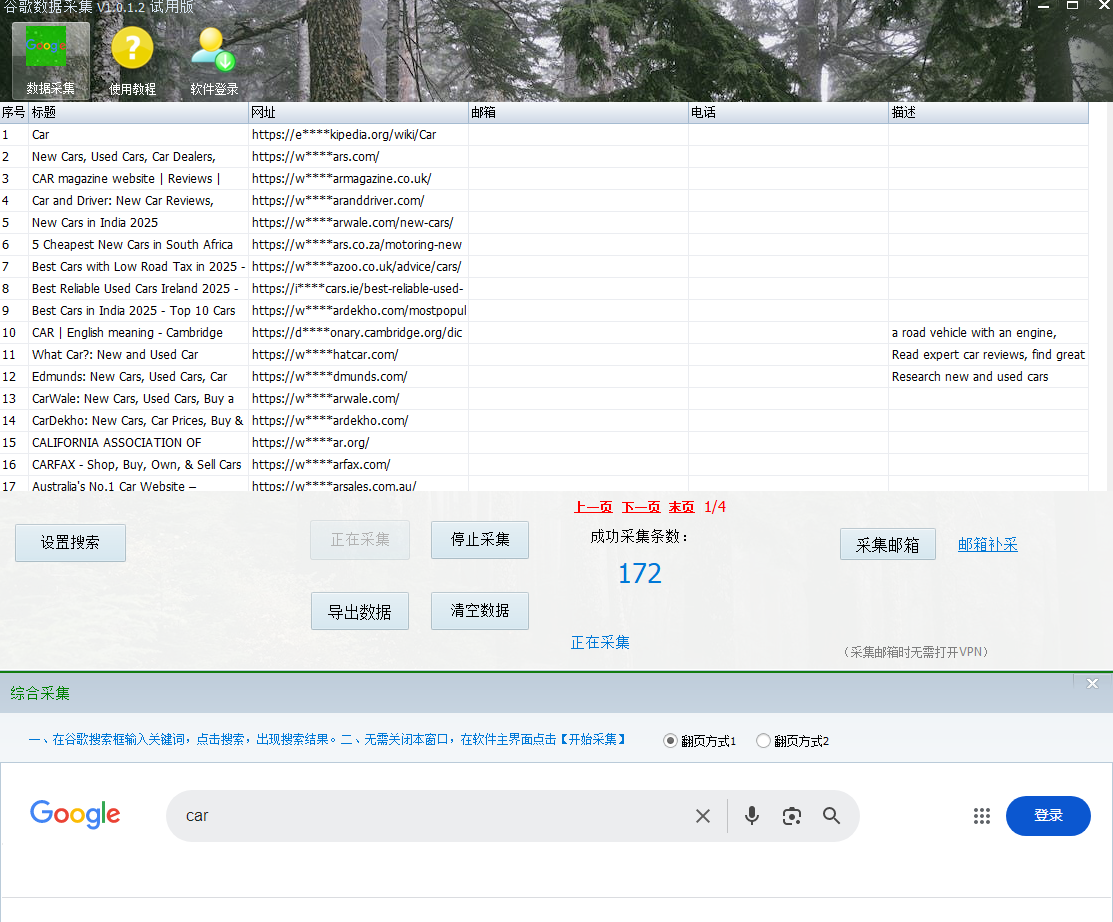Select 翻页方式2 radio button

point(763,741)
